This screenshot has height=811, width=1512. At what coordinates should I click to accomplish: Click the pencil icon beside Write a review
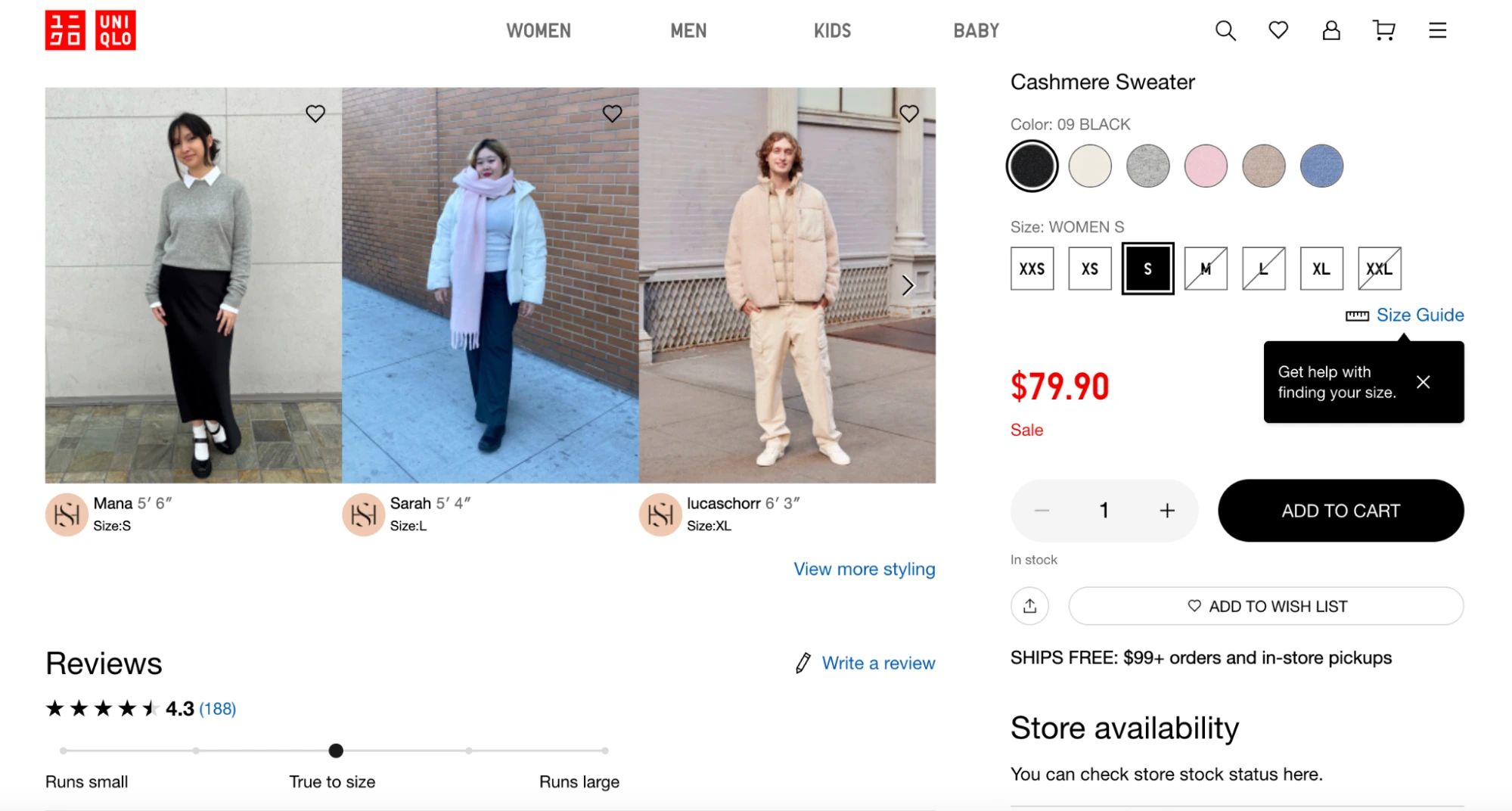coord(803,663)
